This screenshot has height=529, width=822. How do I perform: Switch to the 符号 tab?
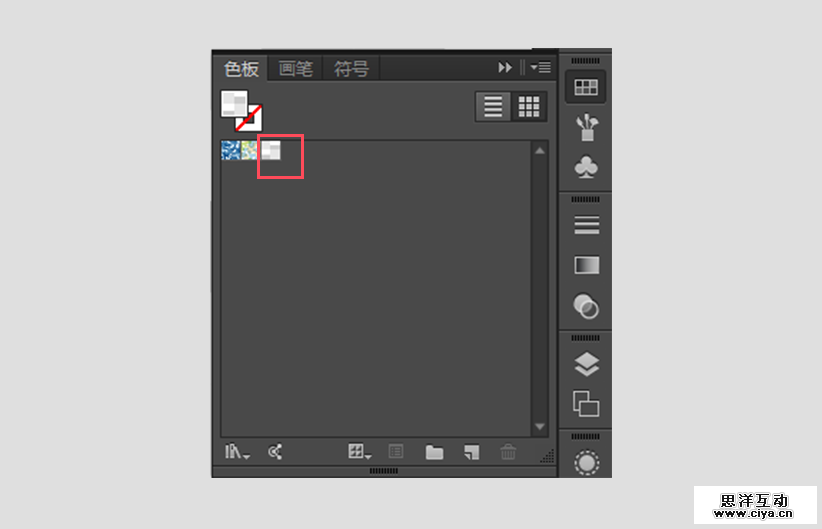coord(351,68)
